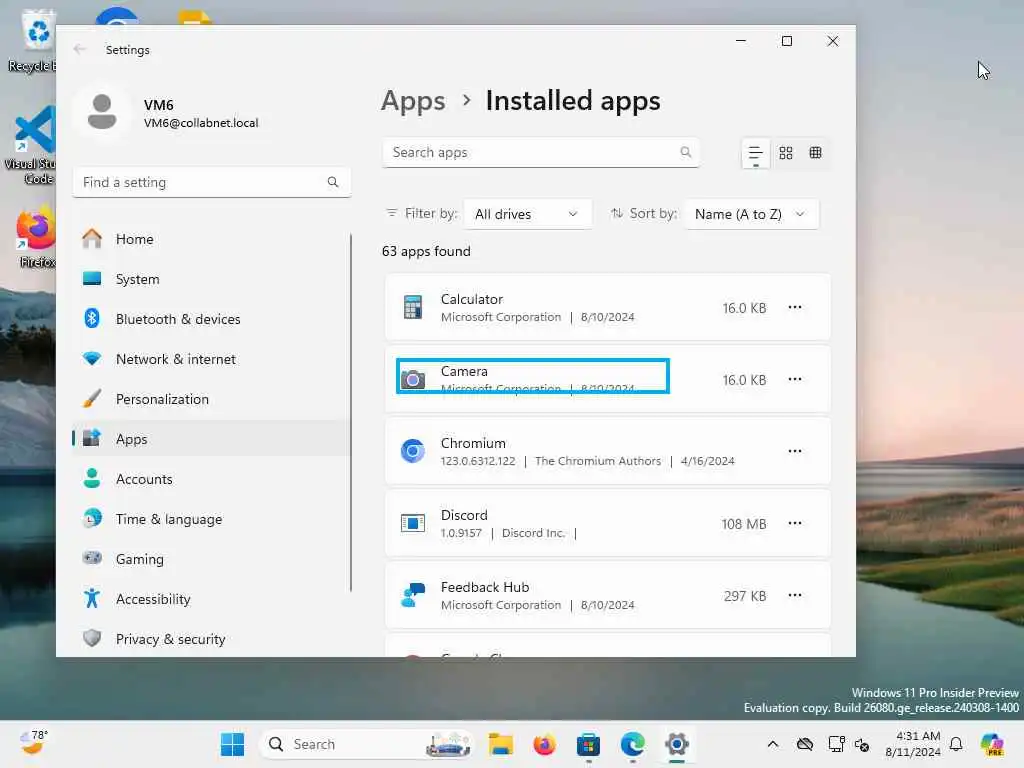Launch Firefox from the taskbar
Screen dimensions: 1024x768
(x=544, y=744)
